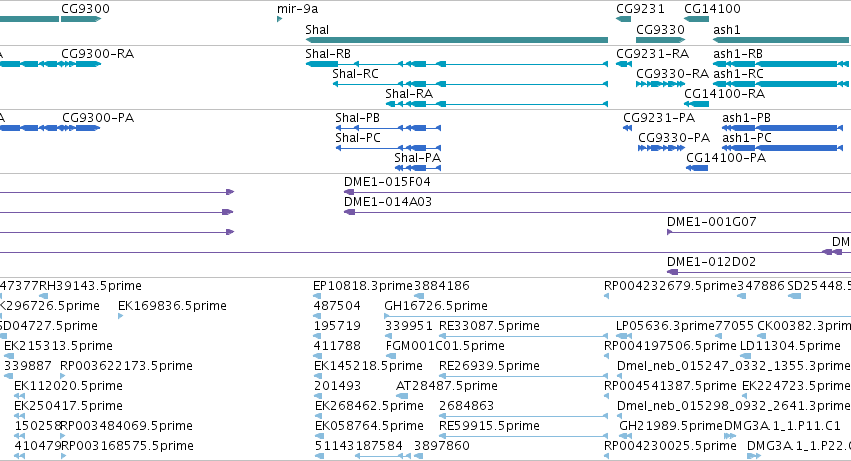Click the EK112020.5prime EST label

pos(68,386)
